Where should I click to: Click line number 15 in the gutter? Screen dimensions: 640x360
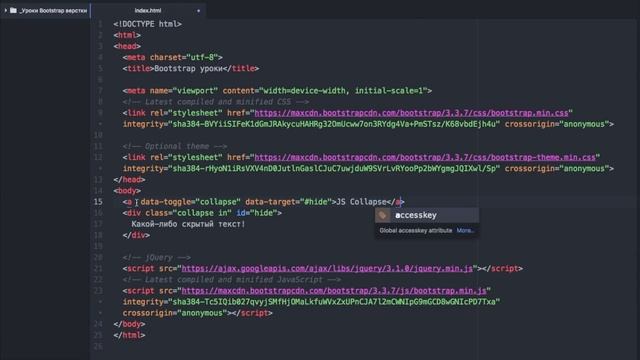[98, 202]
